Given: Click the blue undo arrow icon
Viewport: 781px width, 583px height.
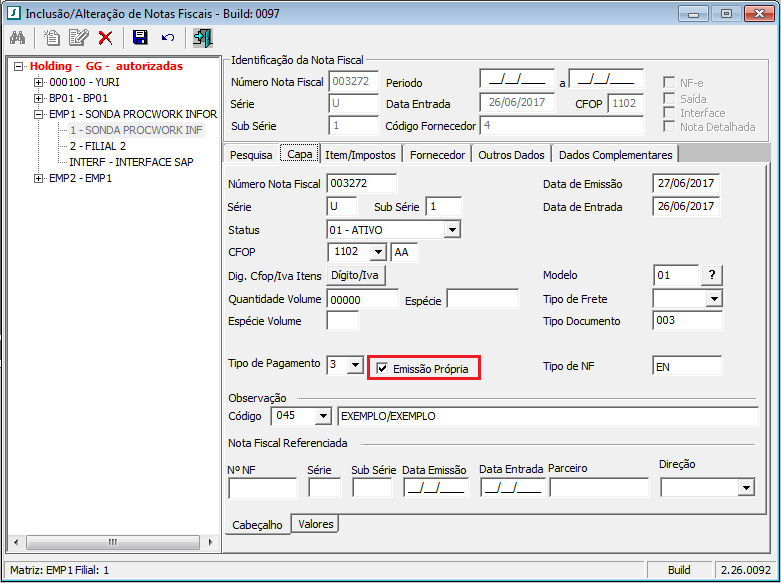Looking at the screenshot, I should 167,38.
